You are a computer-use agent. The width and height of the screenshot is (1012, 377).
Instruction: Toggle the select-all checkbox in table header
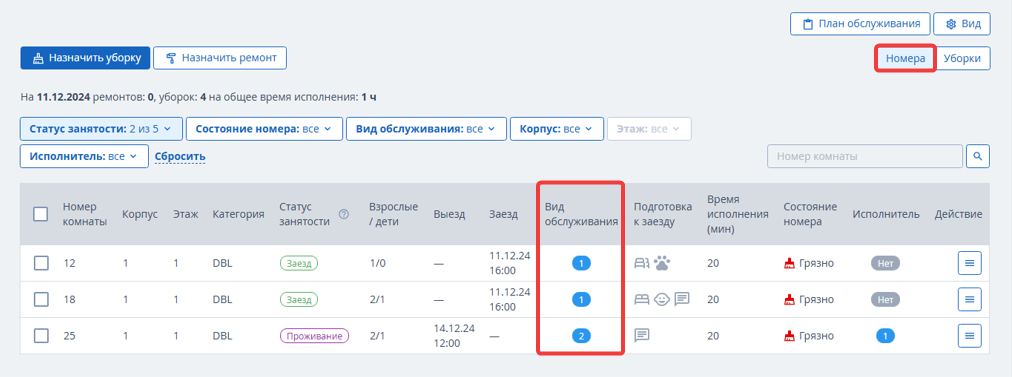click(41, 214)
